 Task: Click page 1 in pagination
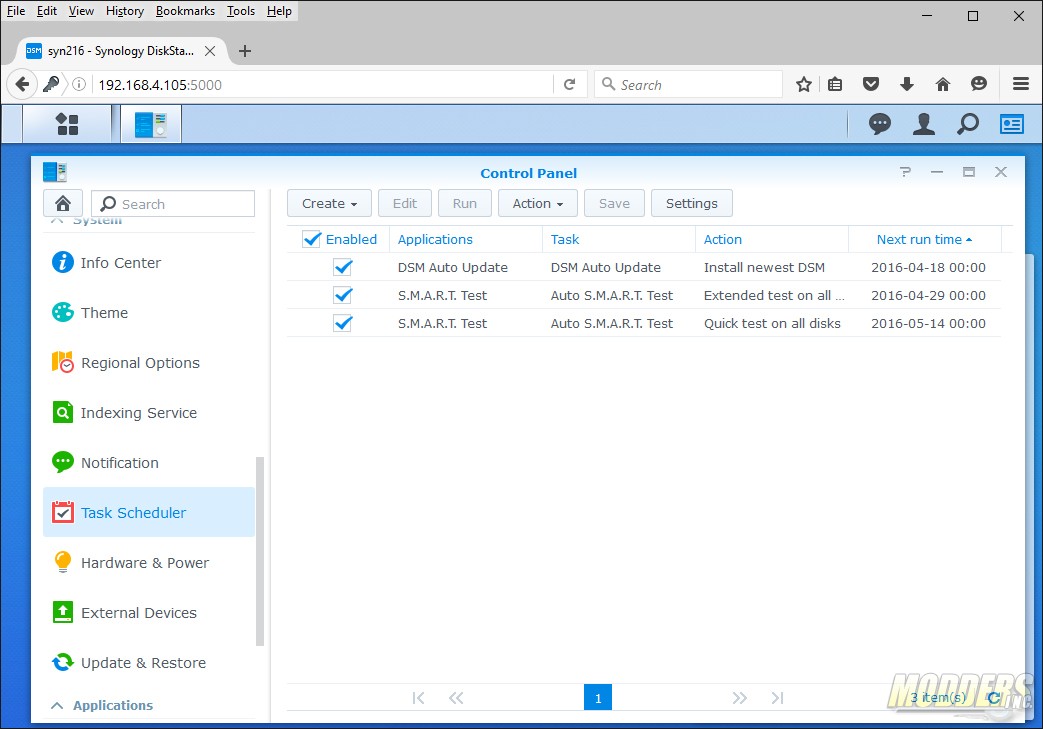point(598,698)
